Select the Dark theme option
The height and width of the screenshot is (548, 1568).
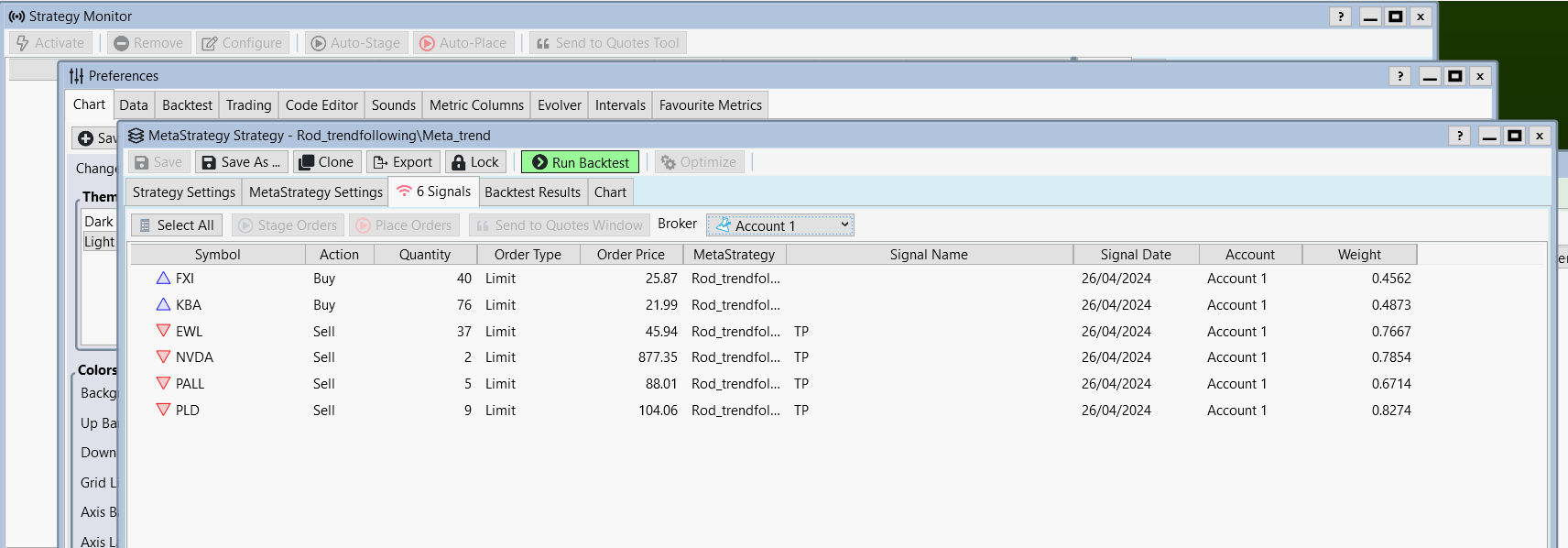click(x=99, y=222)
